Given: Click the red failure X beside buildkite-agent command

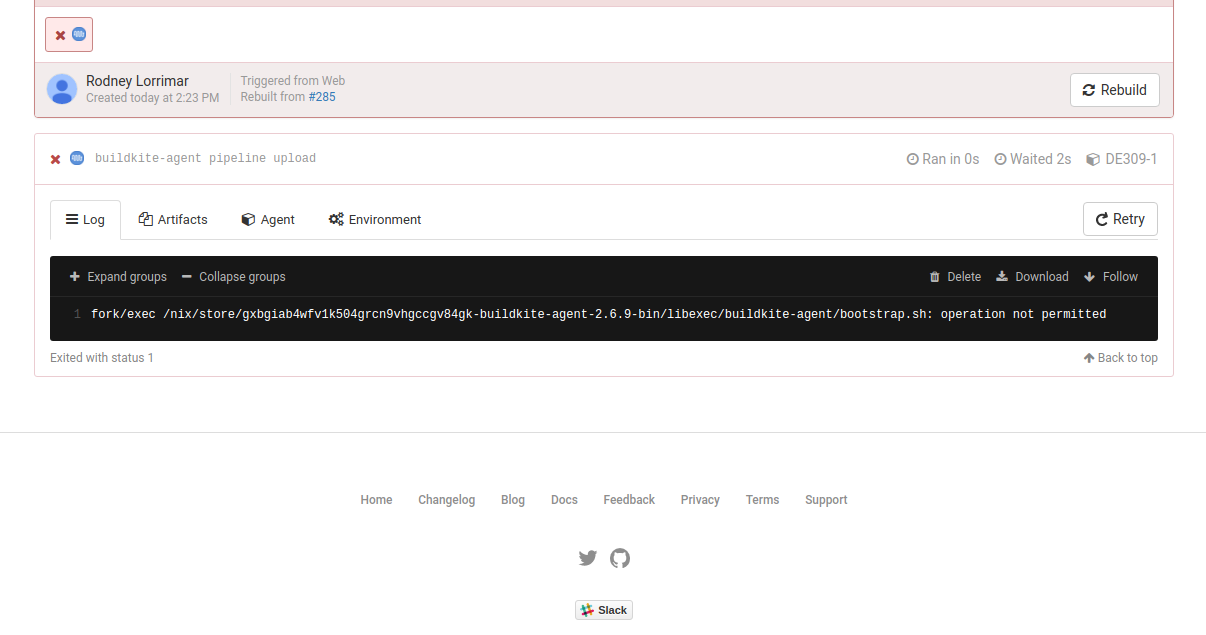Looking at the screenshot, I should tap(55, 158).
